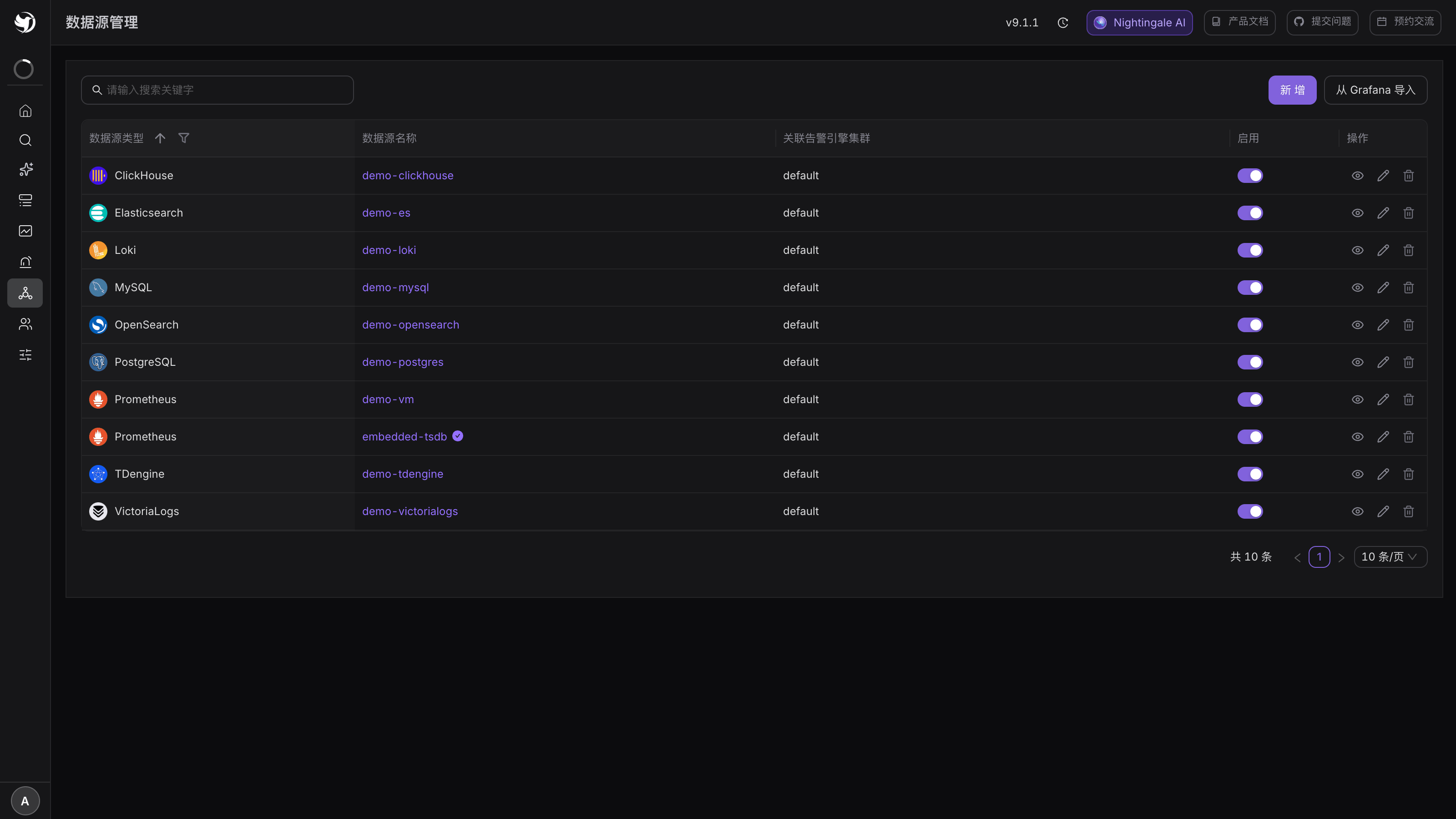Open the data source integrations sidebar icon
The width and height of the screenshot is (1456, 819).
coord(25,293)
